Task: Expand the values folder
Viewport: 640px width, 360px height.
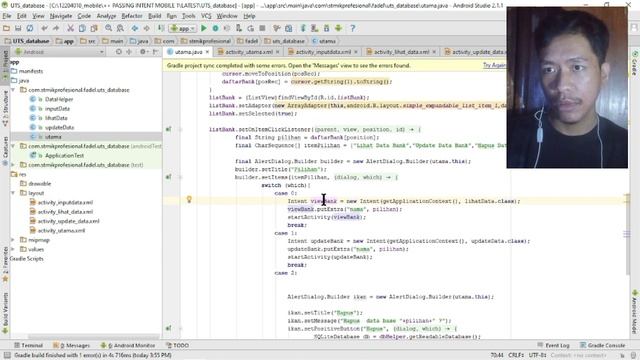Action: coord(13,249)
